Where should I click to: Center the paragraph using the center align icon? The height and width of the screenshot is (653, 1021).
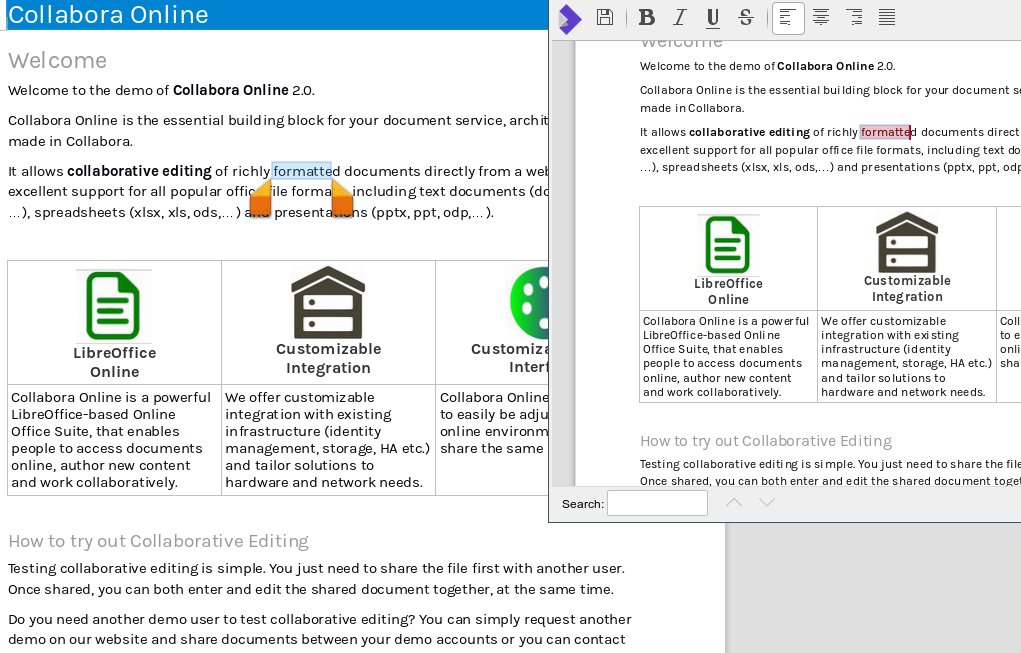[x=821, y=18]
